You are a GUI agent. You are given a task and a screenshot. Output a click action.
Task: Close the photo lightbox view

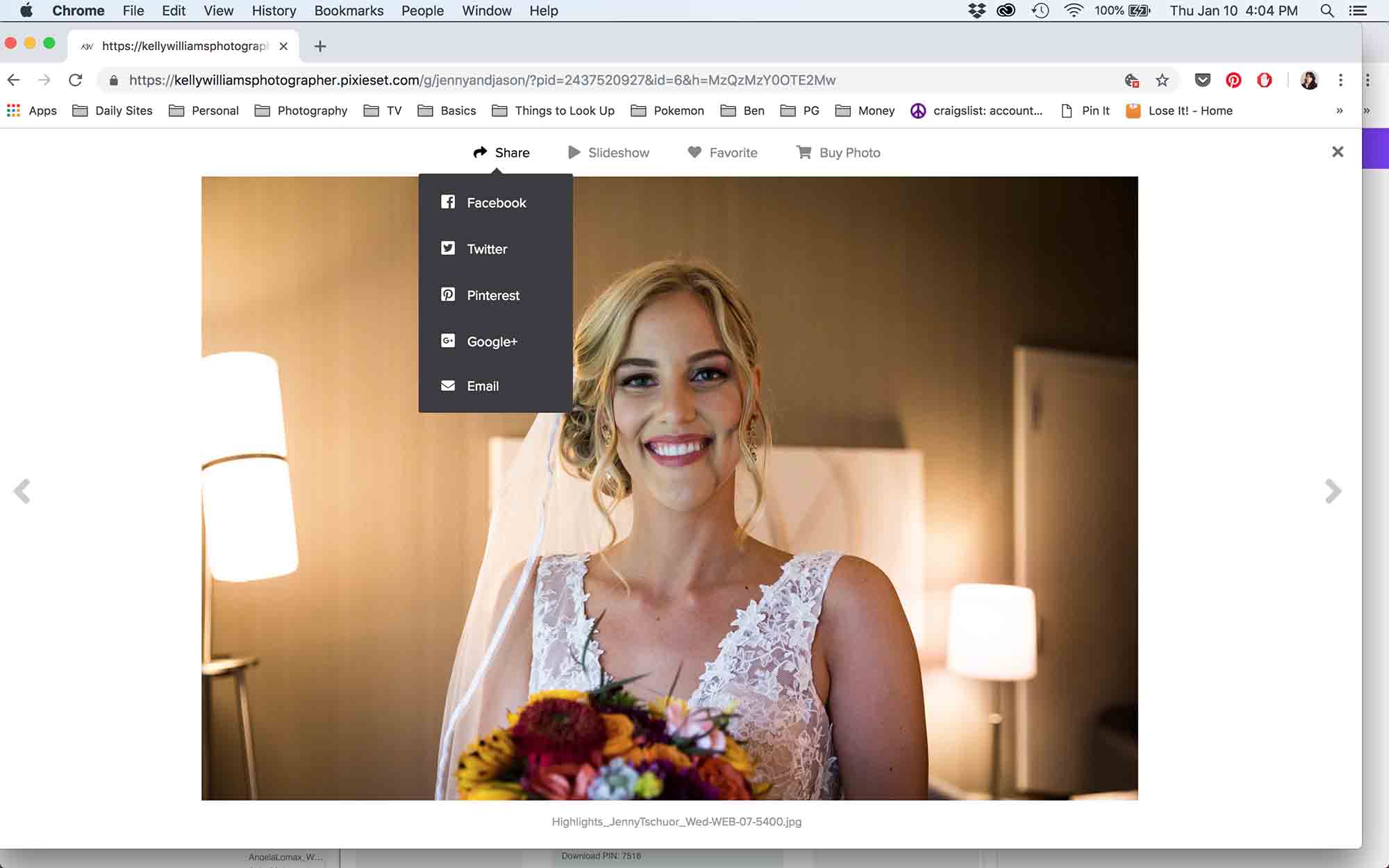(x=1338, y=151)
